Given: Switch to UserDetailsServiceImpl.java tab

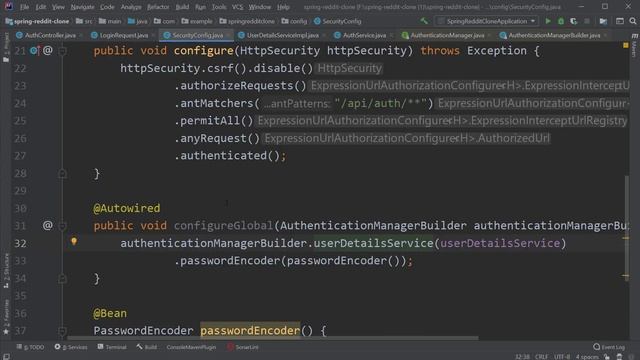Looking at the screenshot, I should pyautogui.click(x=282, y=36).
